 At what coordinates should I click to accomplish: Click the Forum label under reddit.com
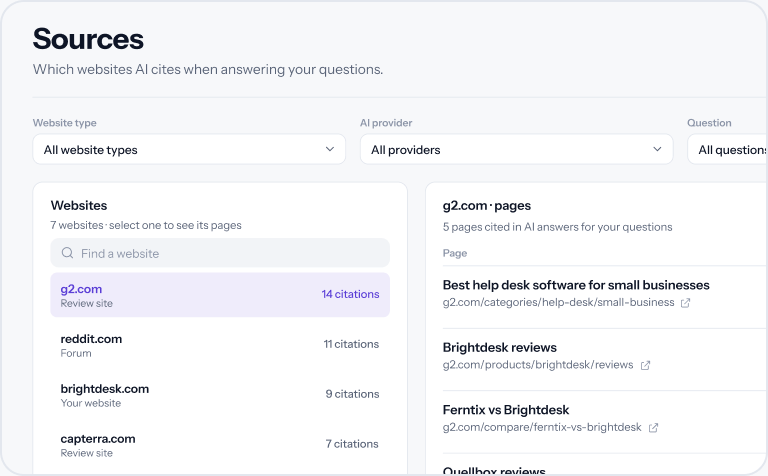76,353
